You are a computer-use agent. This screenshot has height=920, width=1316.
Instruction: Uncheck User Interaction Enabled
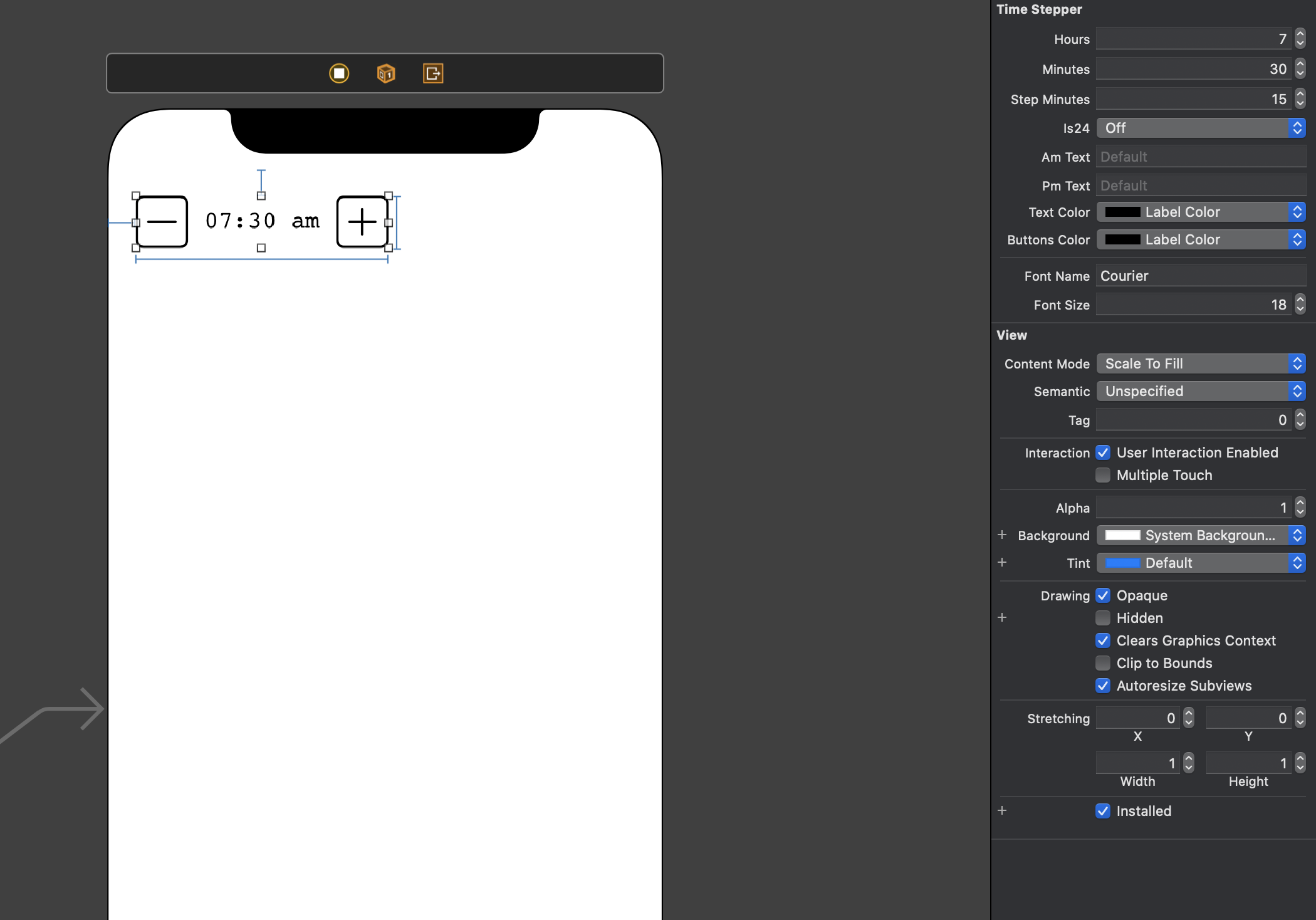point(1103,452)
